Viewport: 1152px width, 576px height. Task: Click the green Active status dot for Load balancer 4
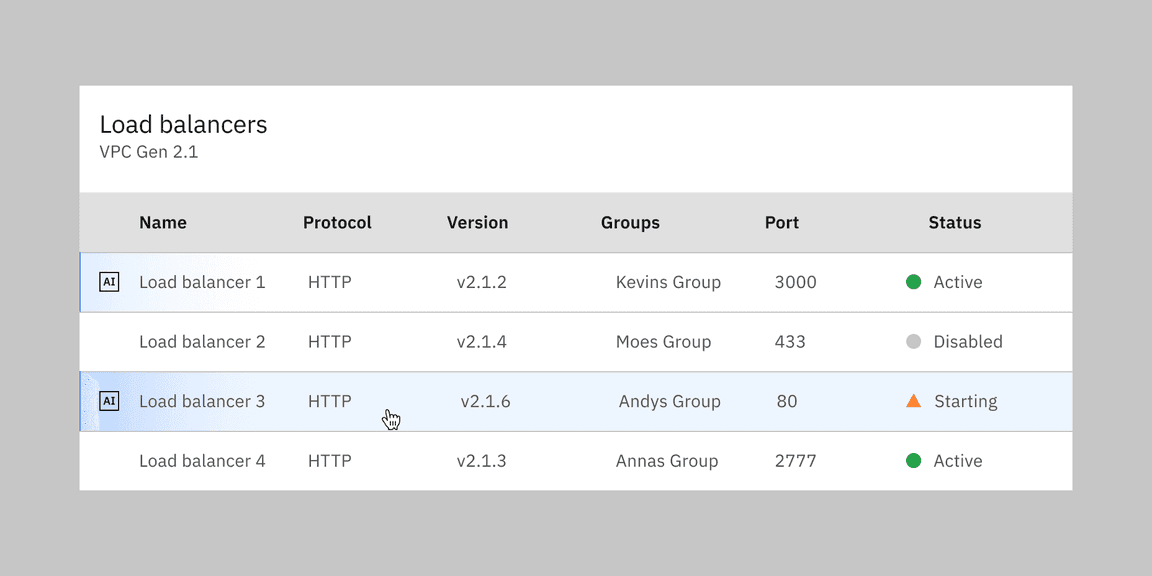(x=913, y=461)
